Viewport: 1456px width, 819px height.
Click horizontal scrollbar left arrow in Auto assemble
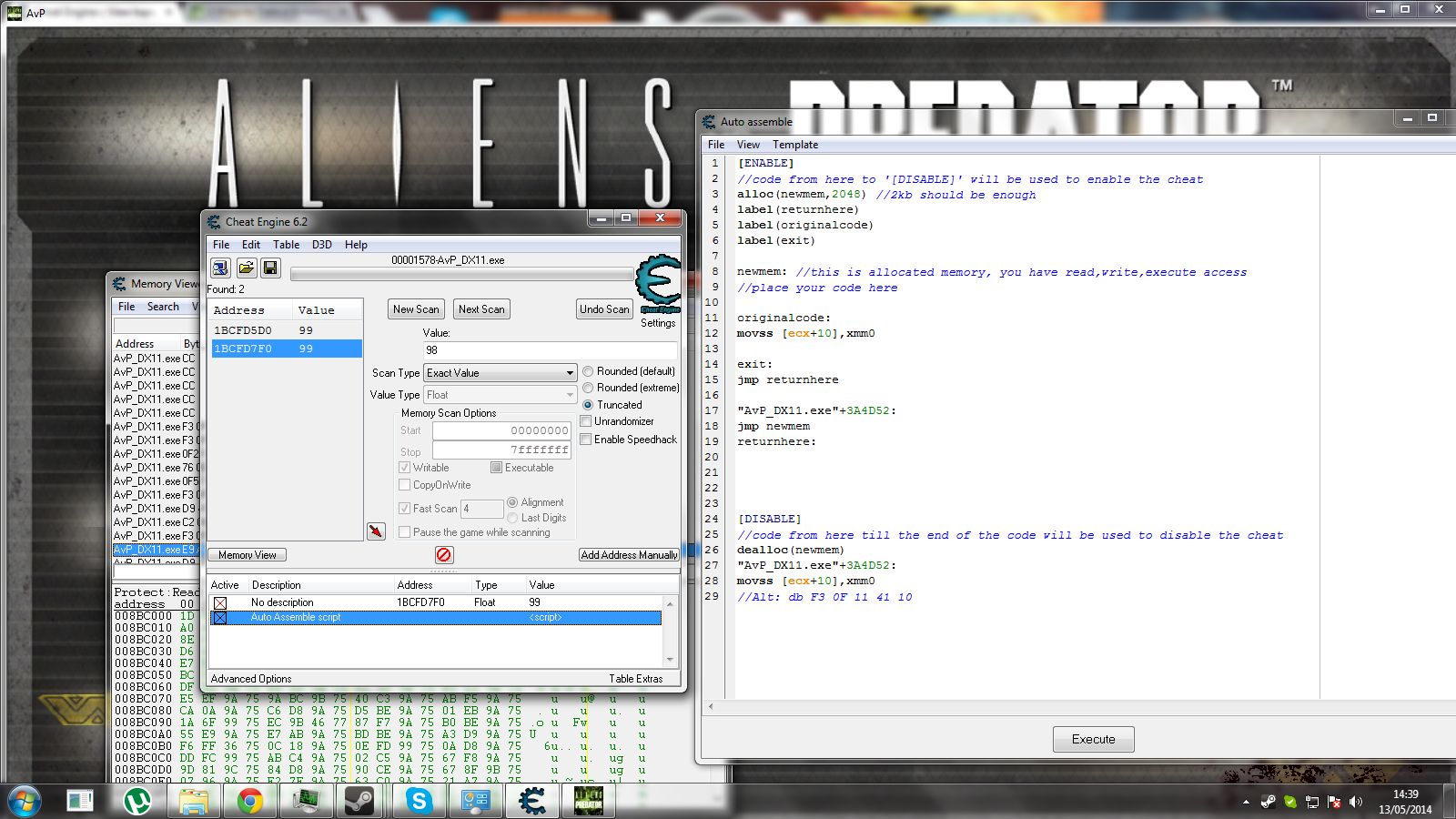711,706
